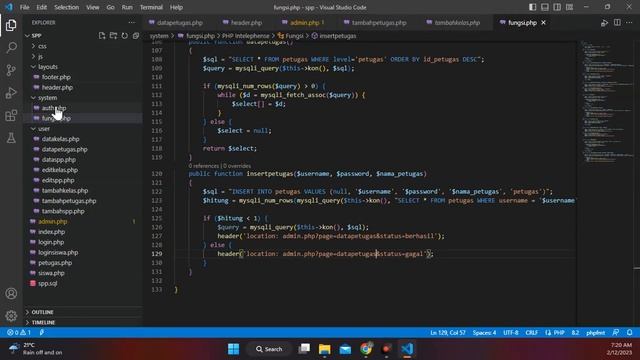This screenshot has width=640, height=360.
Task: Open the Accounts menu icon
Action: 11,293
